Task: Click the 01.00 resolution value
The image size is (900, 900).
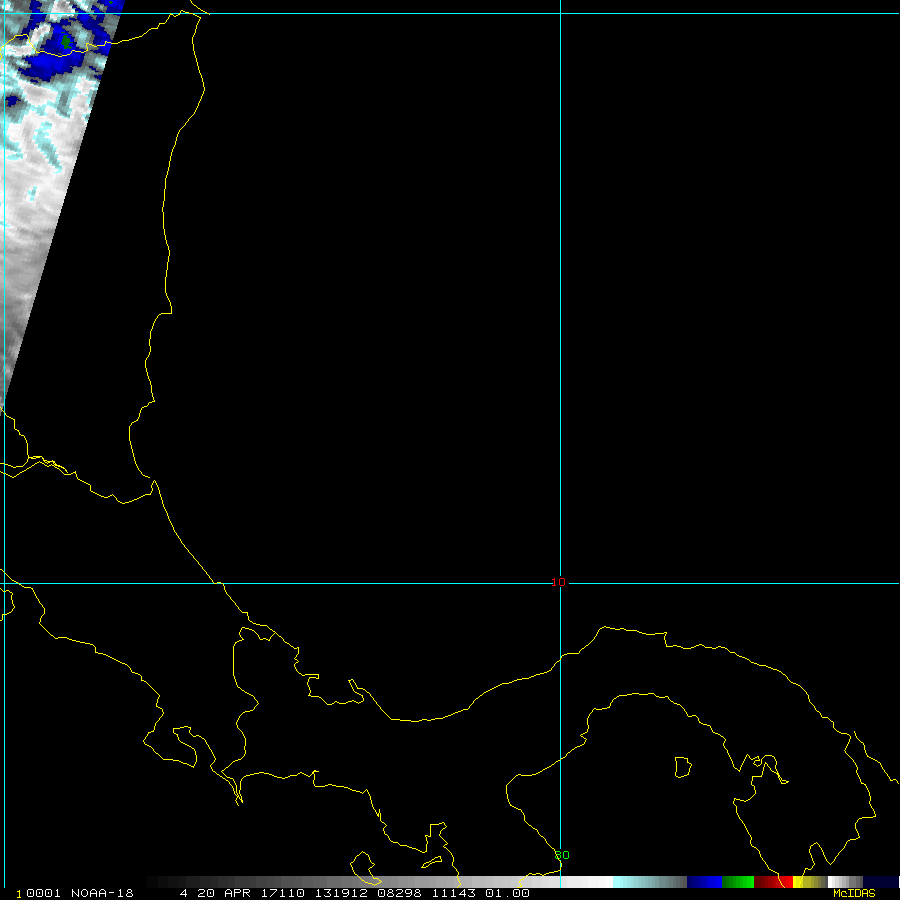Action: [x=508, y=893]
